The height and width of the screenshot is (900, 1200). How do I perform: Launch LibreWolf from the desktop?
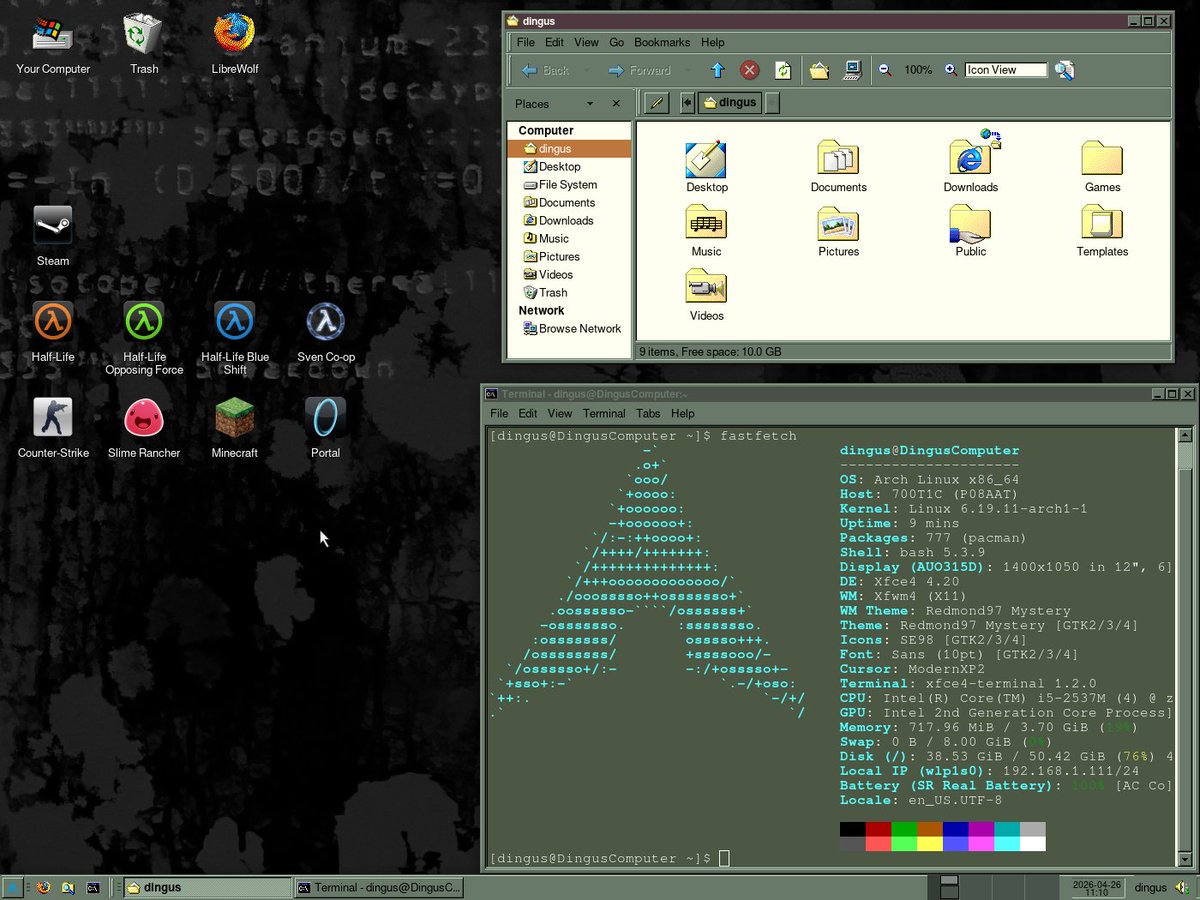coord(235,44)
